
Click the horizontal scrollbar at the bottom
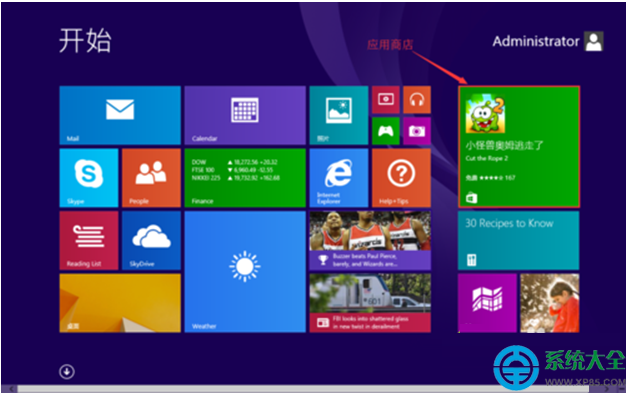point(303,389)
